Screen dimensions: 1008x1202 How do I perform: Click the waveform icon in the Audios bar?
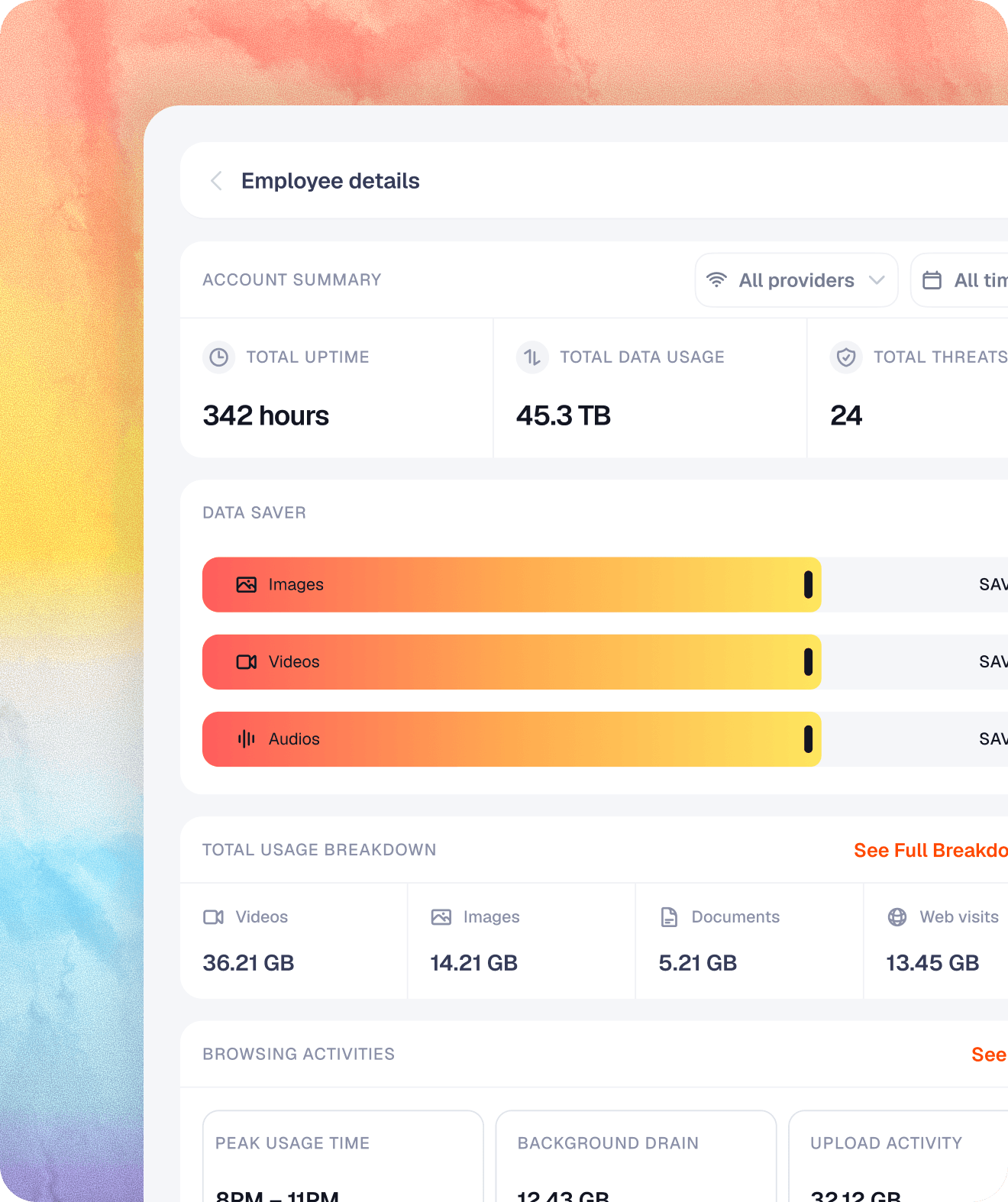click(x=246, y=738)
